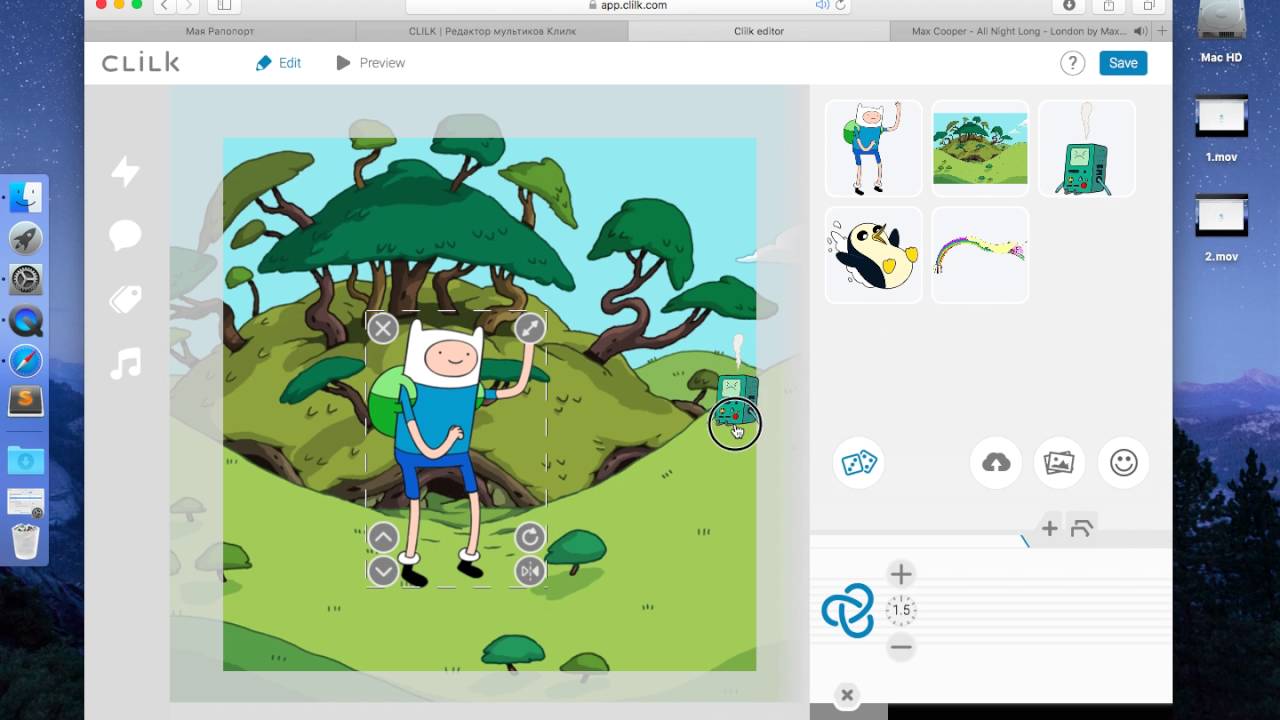Image resolution: width=1280 pixels, height=720 pixels.
Task: Go back in Safari
Action: click(164, 5)
